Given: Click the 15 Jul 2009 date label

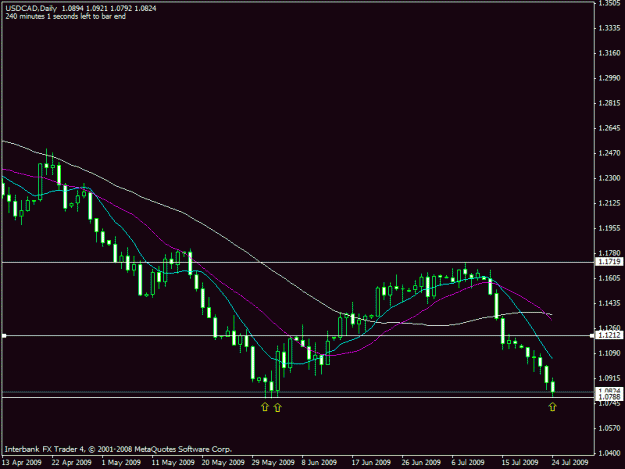Looking at the screenshot, I should [x=520, y=462].
